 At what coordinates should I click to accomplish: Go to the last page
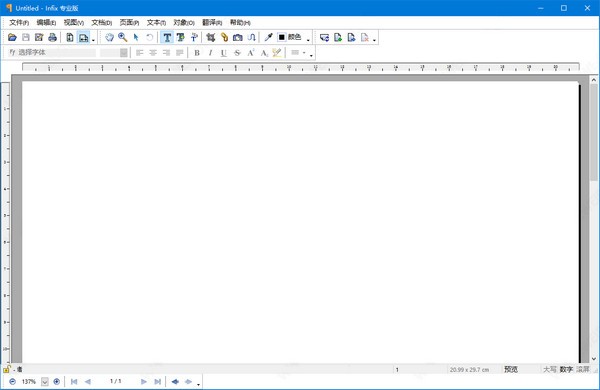(157, 382)
